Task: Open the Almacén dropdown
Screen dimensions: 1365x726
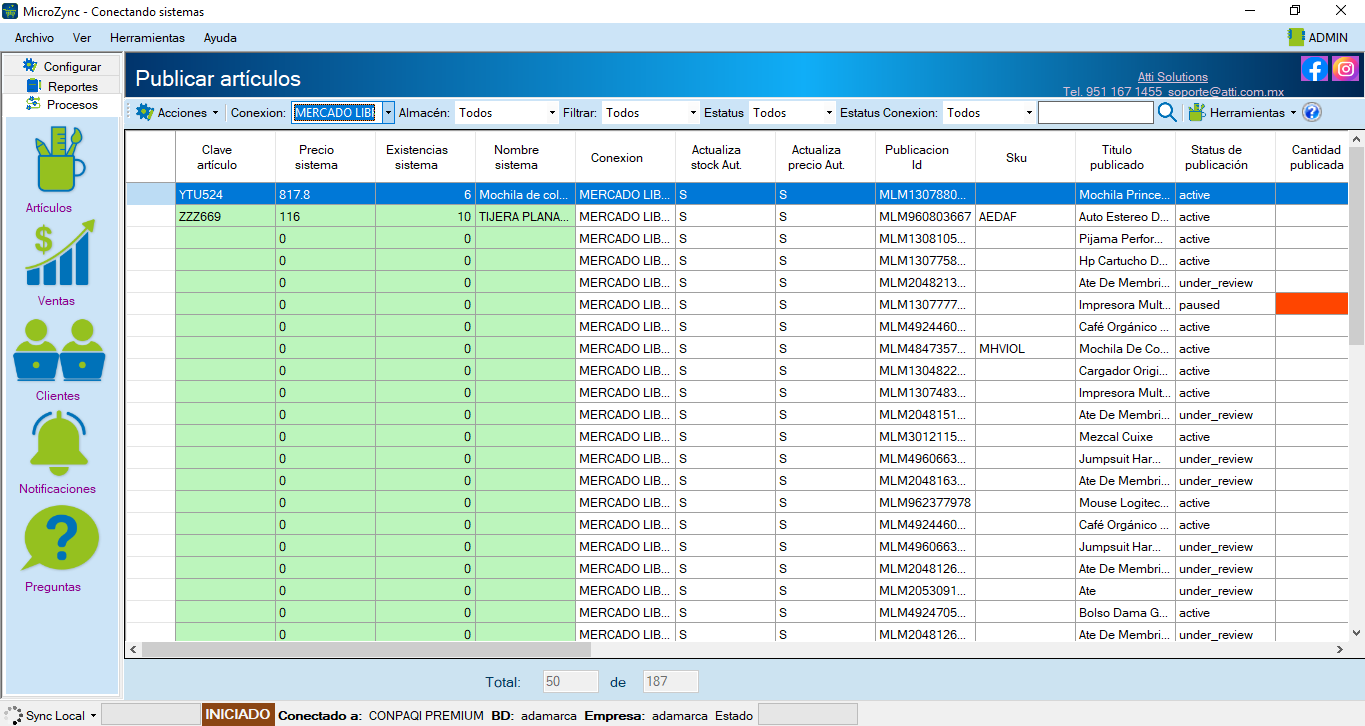Action: (x=507, y=113)
